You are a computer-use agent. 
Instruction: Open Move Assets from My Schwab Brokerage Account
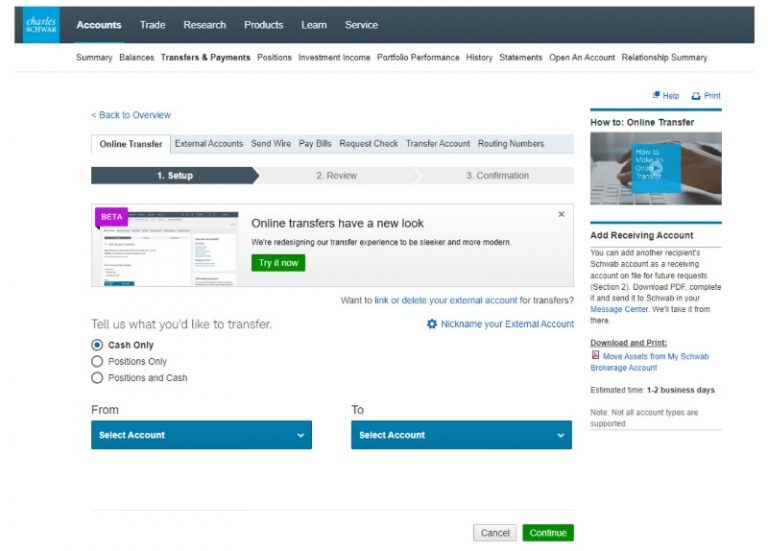click(649, 362)
